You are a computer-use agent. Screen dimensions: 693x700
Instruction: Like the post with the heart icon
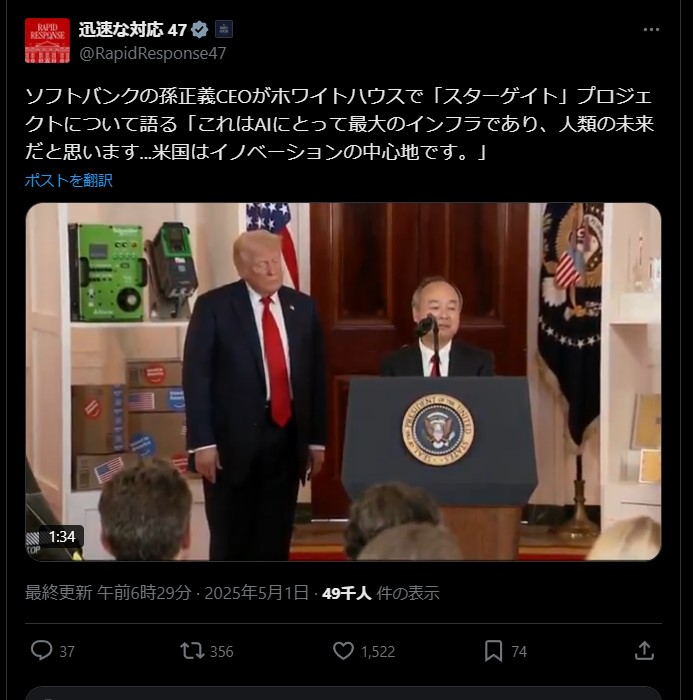click(343, 651)
